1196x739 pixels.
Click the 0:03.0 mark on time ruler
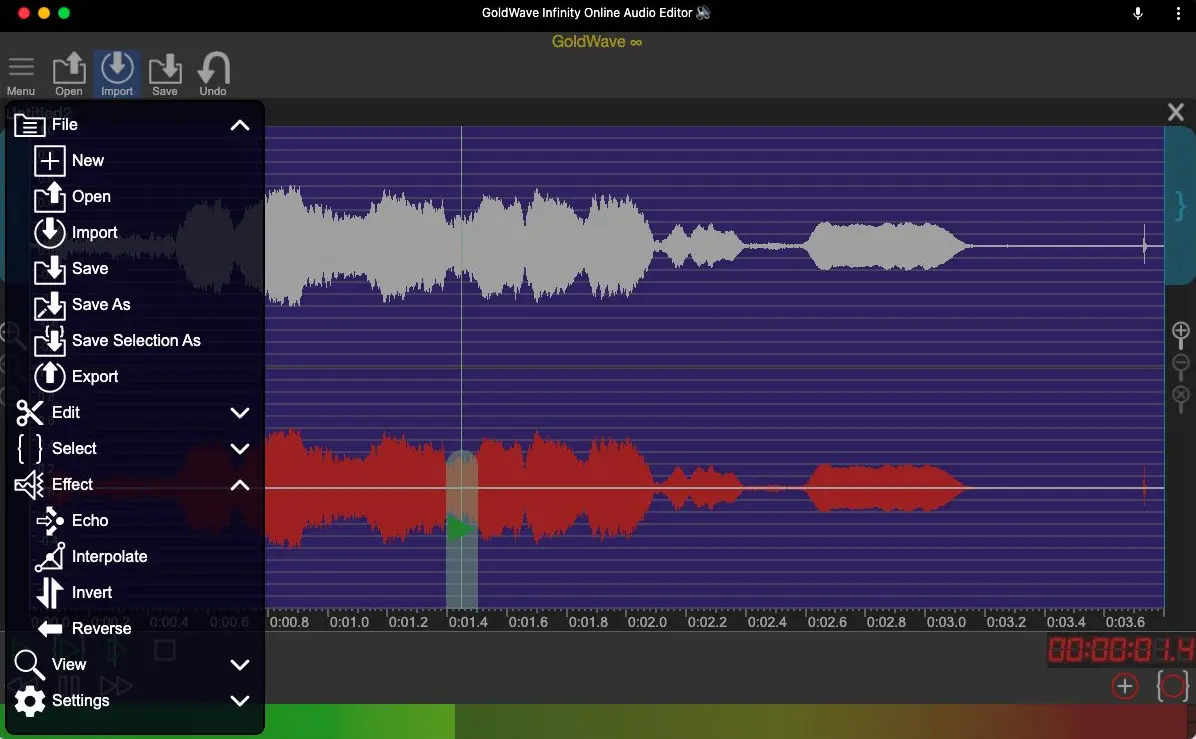coord(946,622)
